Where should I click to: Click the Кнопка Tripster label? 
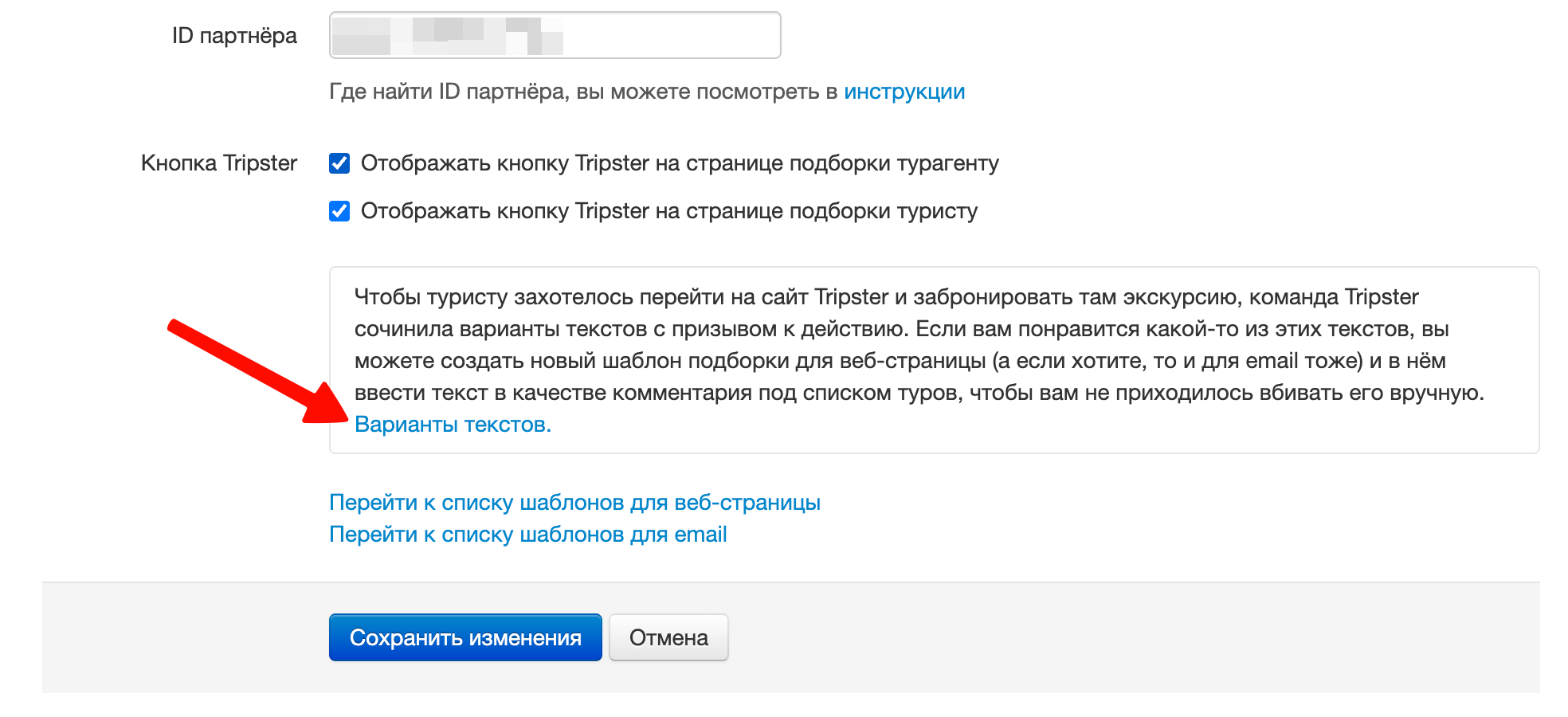coord(219,163)
